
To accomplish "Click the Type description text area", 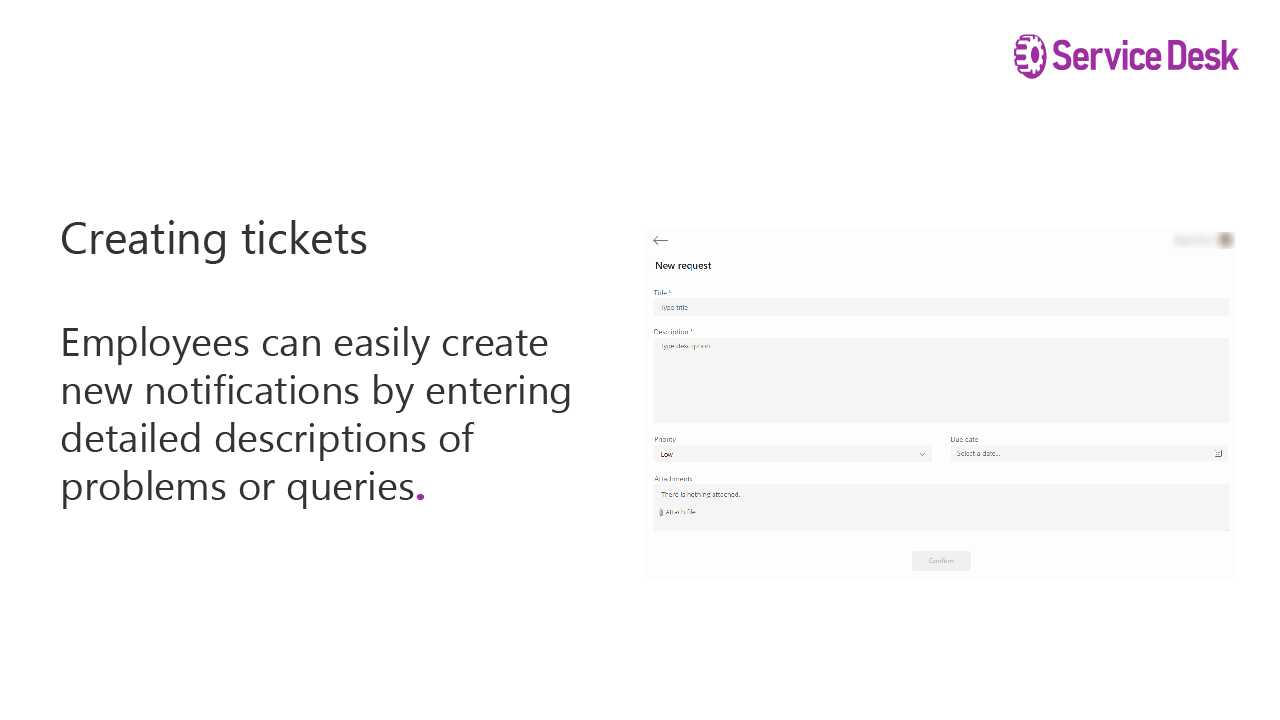I will tap(940, 380).
